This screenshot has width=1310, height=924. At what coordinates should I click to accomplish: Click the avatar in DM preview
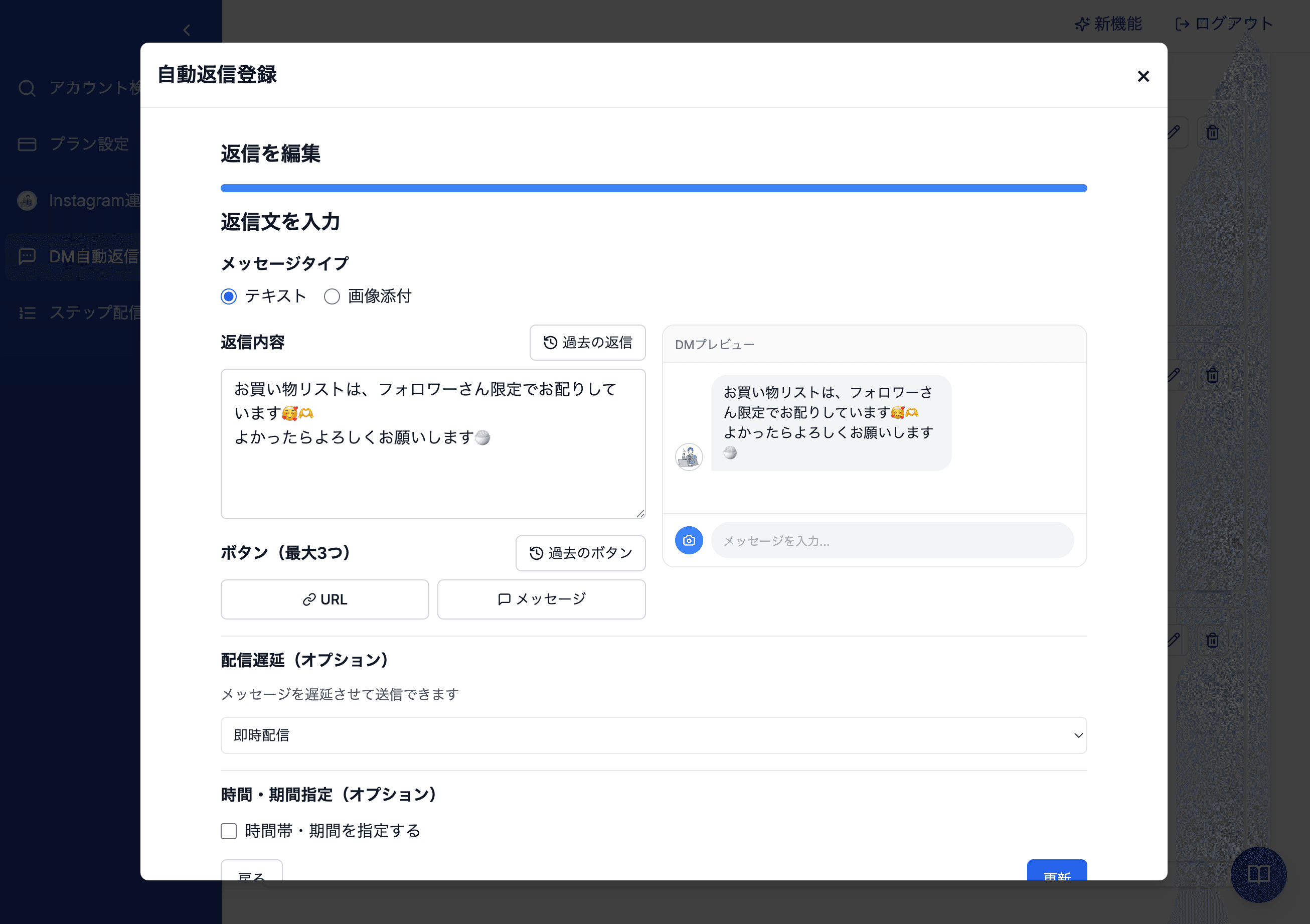point(689,456)
